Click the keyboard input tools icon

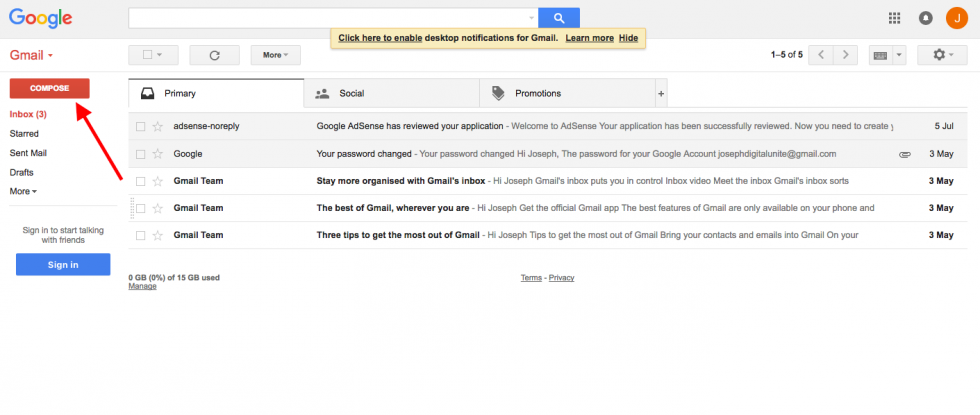881,55
